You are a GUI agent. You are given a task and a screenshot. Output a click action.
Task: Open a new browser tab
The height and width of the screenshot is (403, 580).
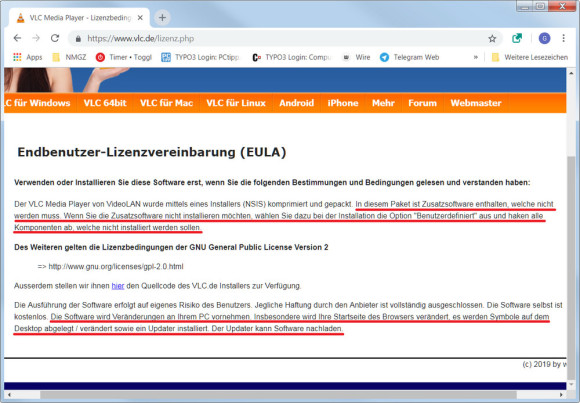[162, 17]
